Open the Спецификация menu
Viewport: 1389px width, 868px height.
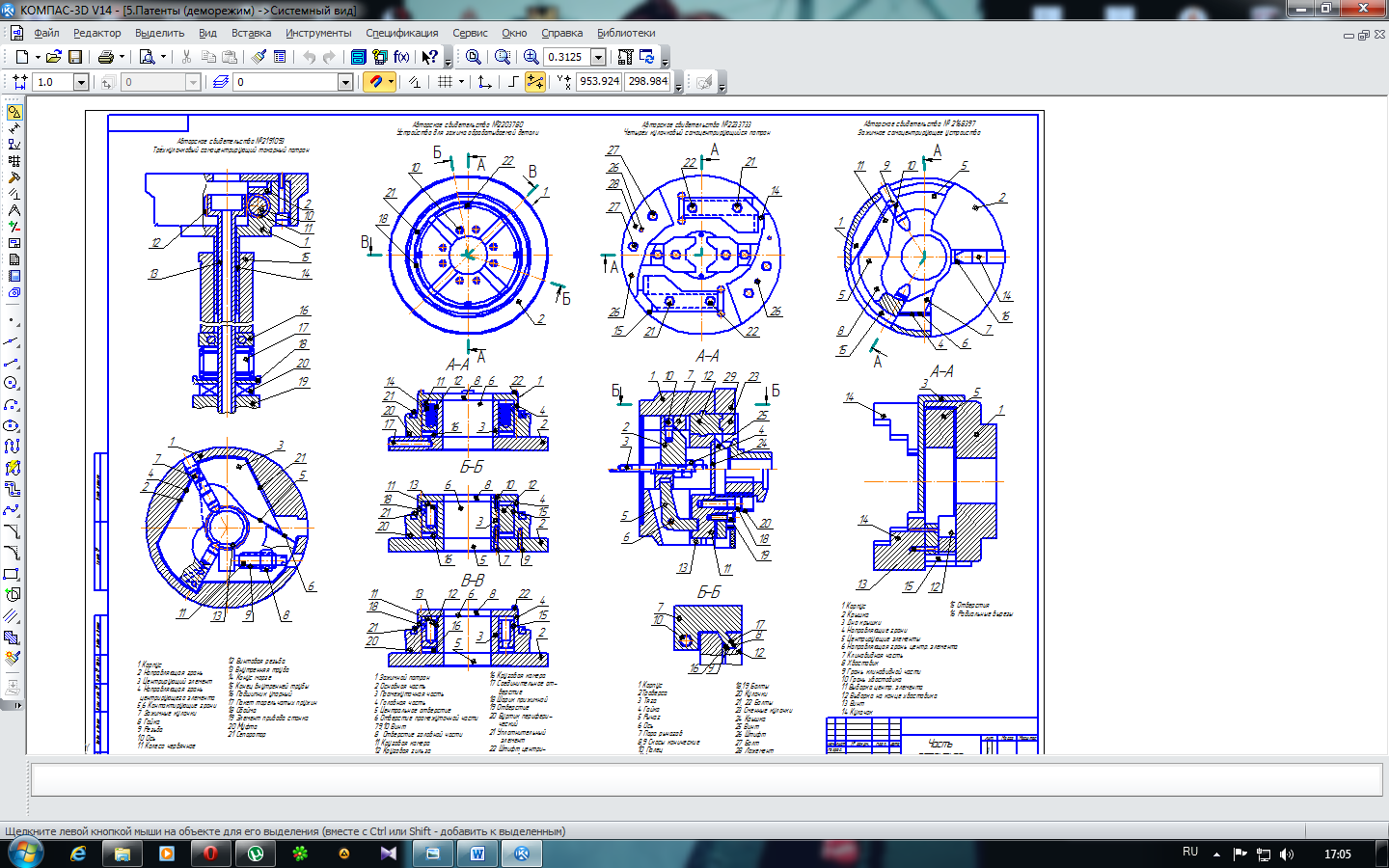click(401, 33)
